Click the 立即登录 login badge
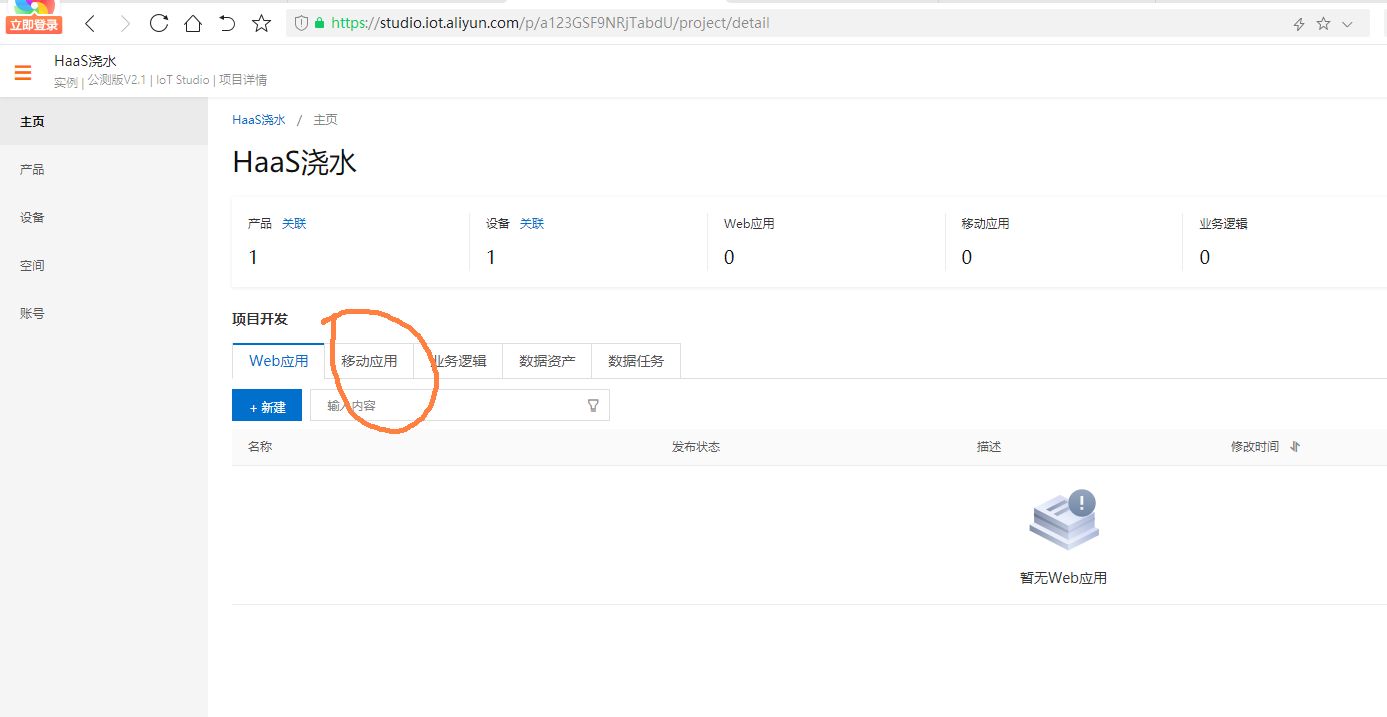The height and width of the screenshot is (717, 1387). pos(34,25)
